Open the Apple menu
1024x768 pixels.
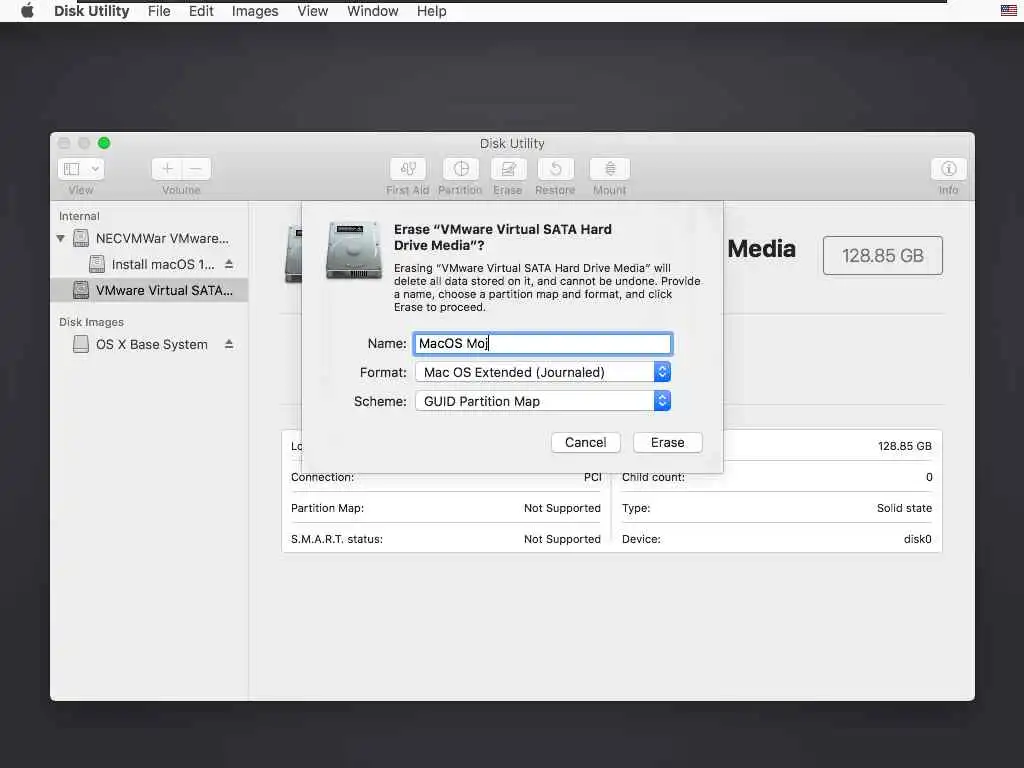[x=27, y=10]
